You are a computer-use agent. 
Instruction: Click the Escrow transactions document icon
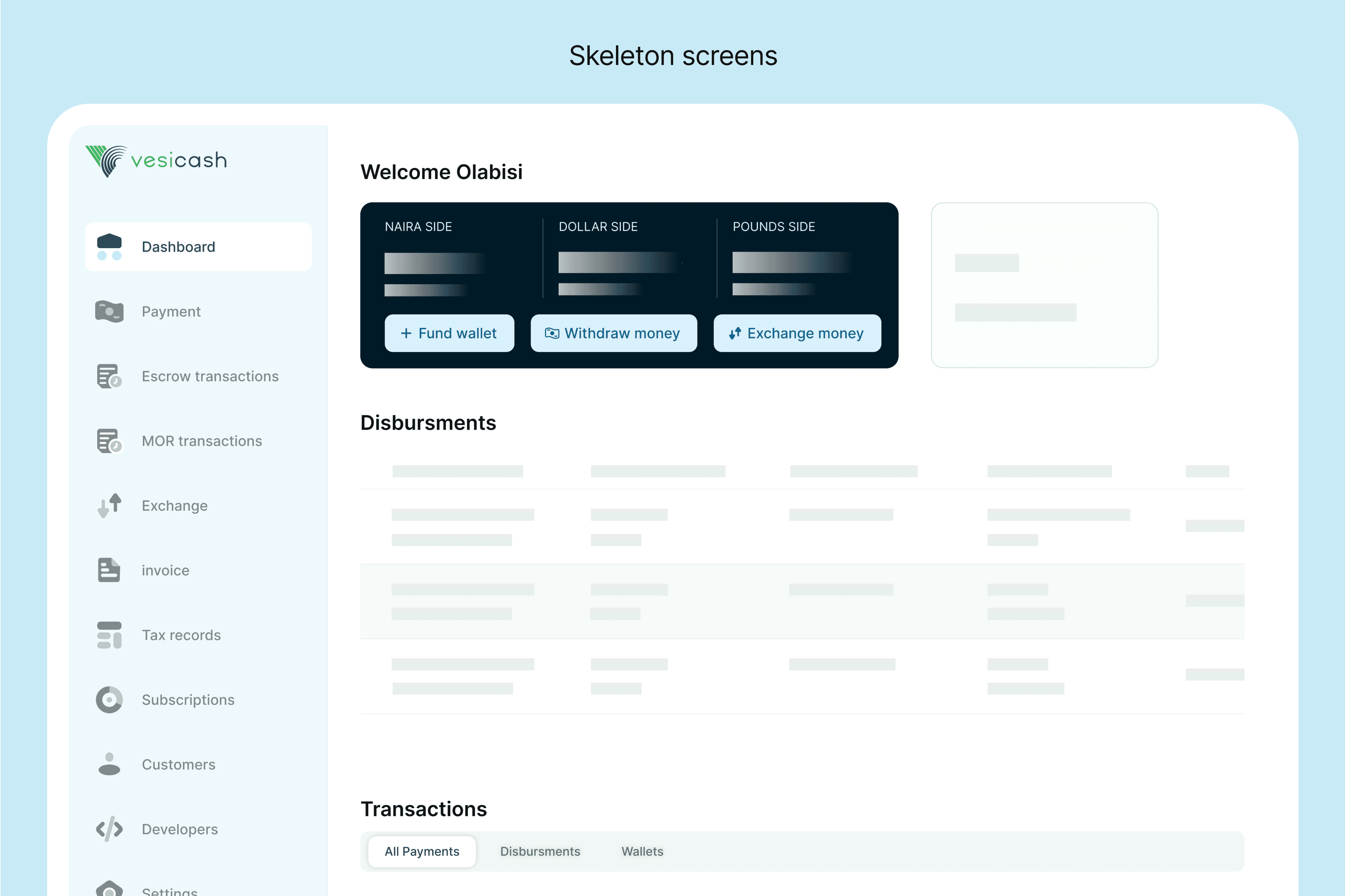(x=109, y=376)
